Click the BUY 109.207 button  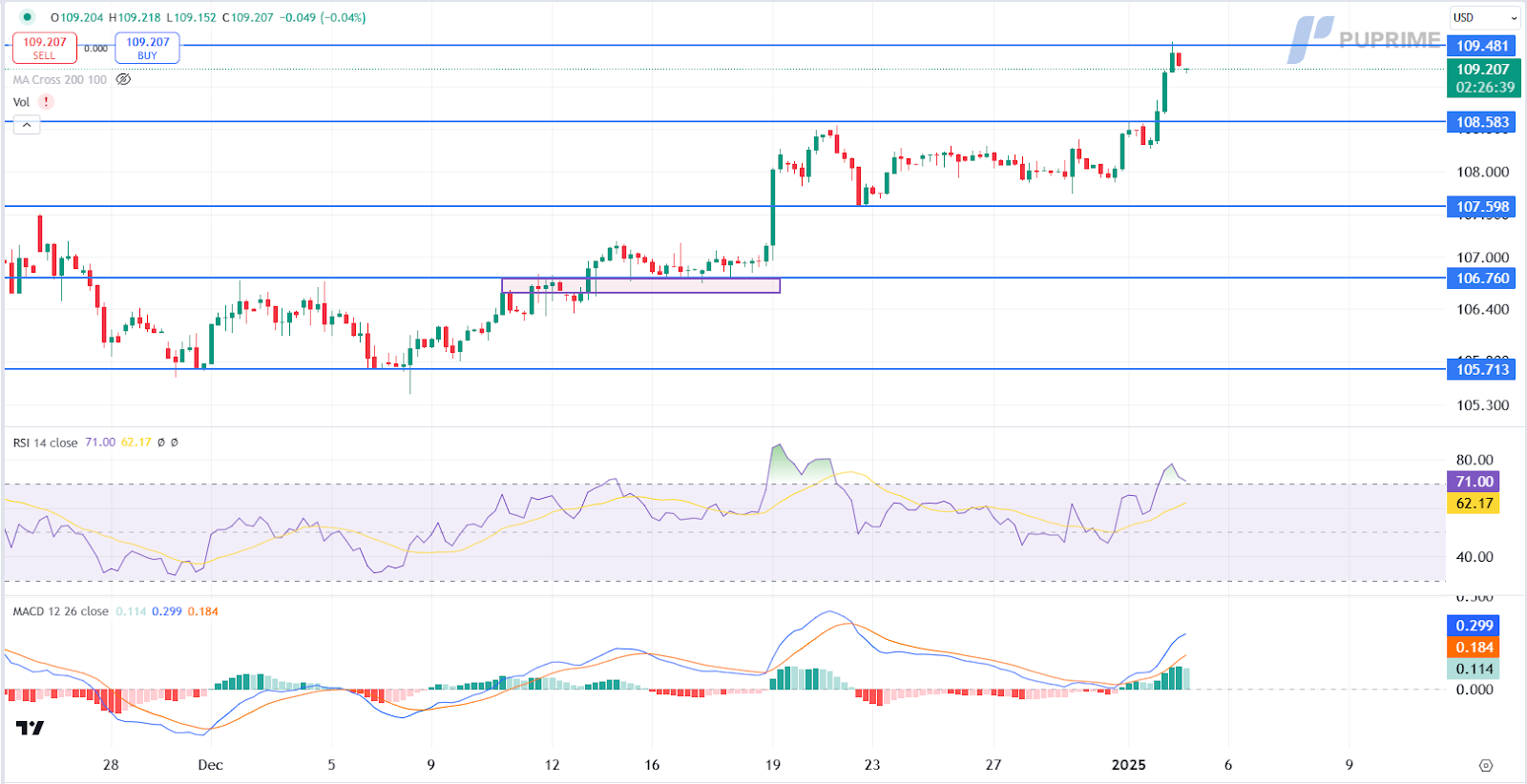147,49
